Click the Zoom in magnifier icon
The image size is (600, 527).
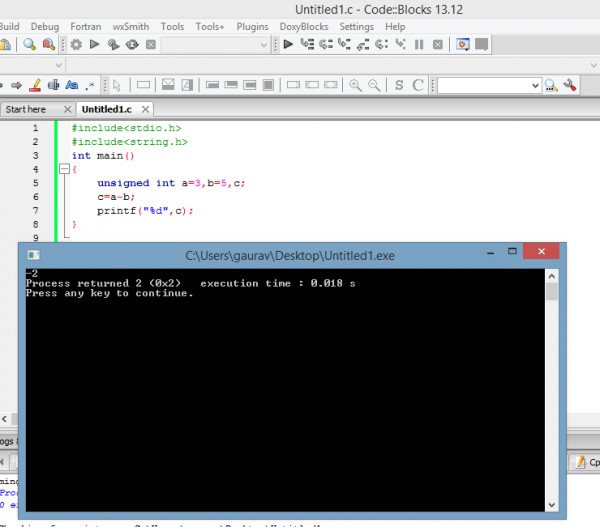click(355, 86)
